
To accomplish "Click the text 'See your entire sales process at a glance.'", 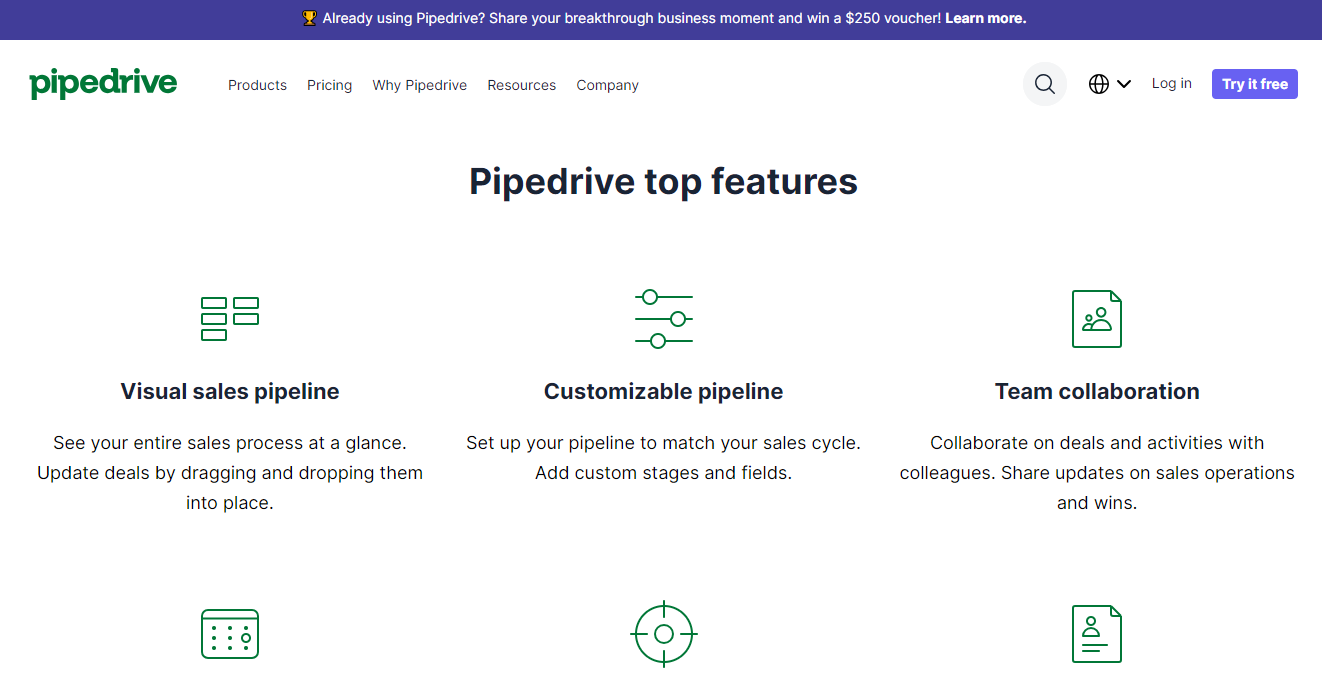I will coord(230,443).
